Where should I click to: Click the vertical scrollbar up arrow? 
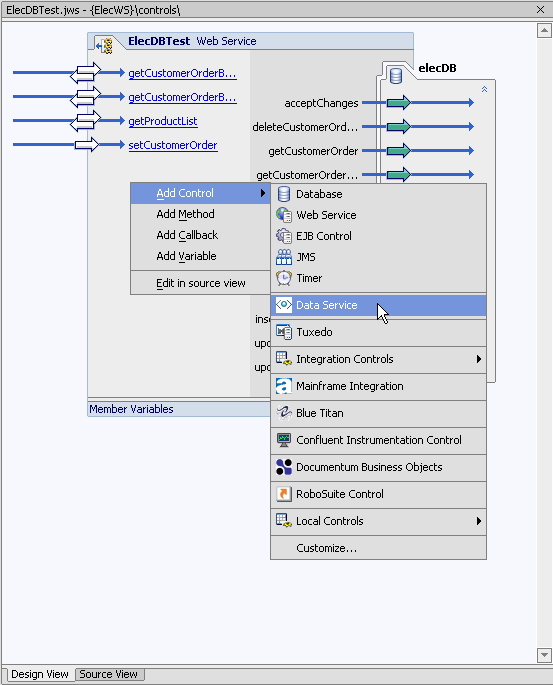pyautogui.click(x=544, y=31)
